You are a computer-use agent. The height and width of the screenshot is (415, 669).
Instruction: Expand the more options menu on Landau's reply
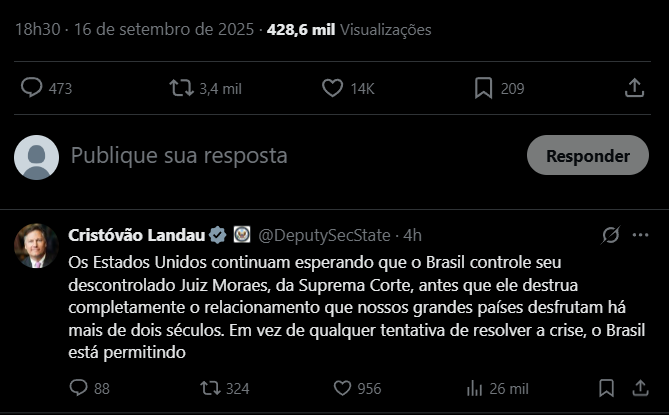640,236
